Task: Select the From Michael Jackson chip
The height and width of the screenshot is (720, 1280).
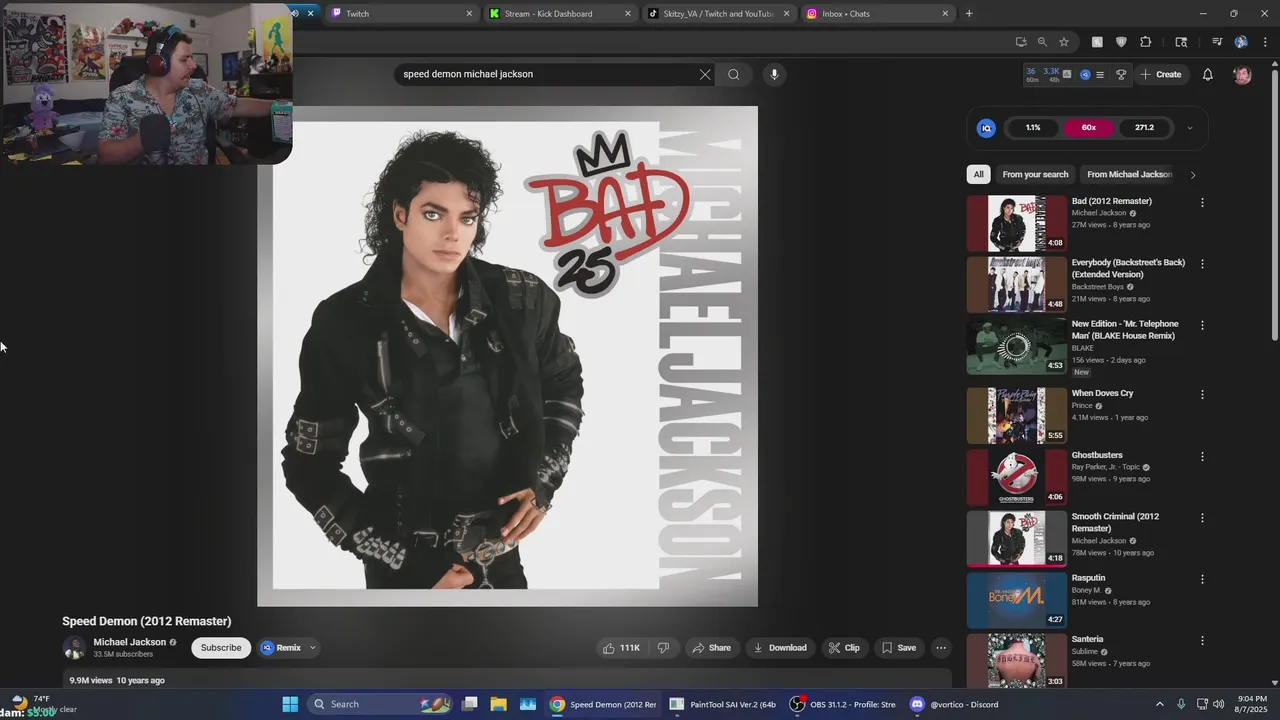Action: [1129, 174]
